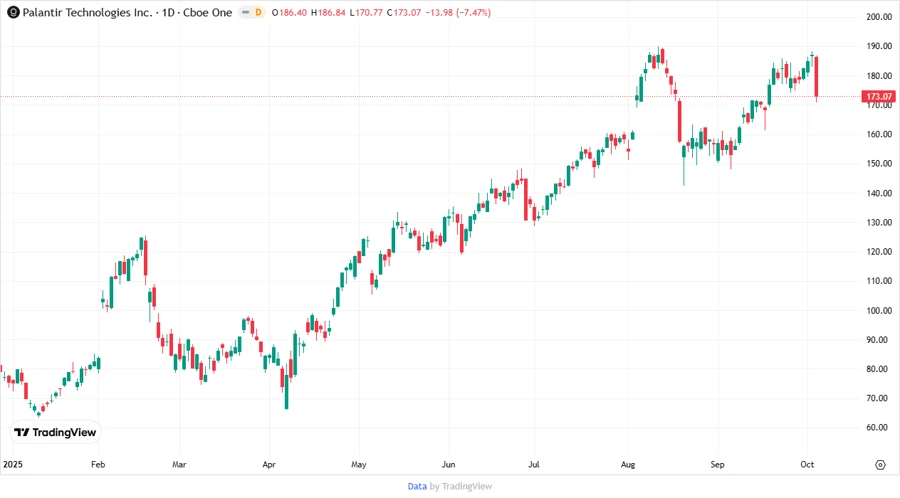Click the 200.00 label on the price axis
This screenshot has width=900, height=498.
pyautogui.click(x=879, y=17)
